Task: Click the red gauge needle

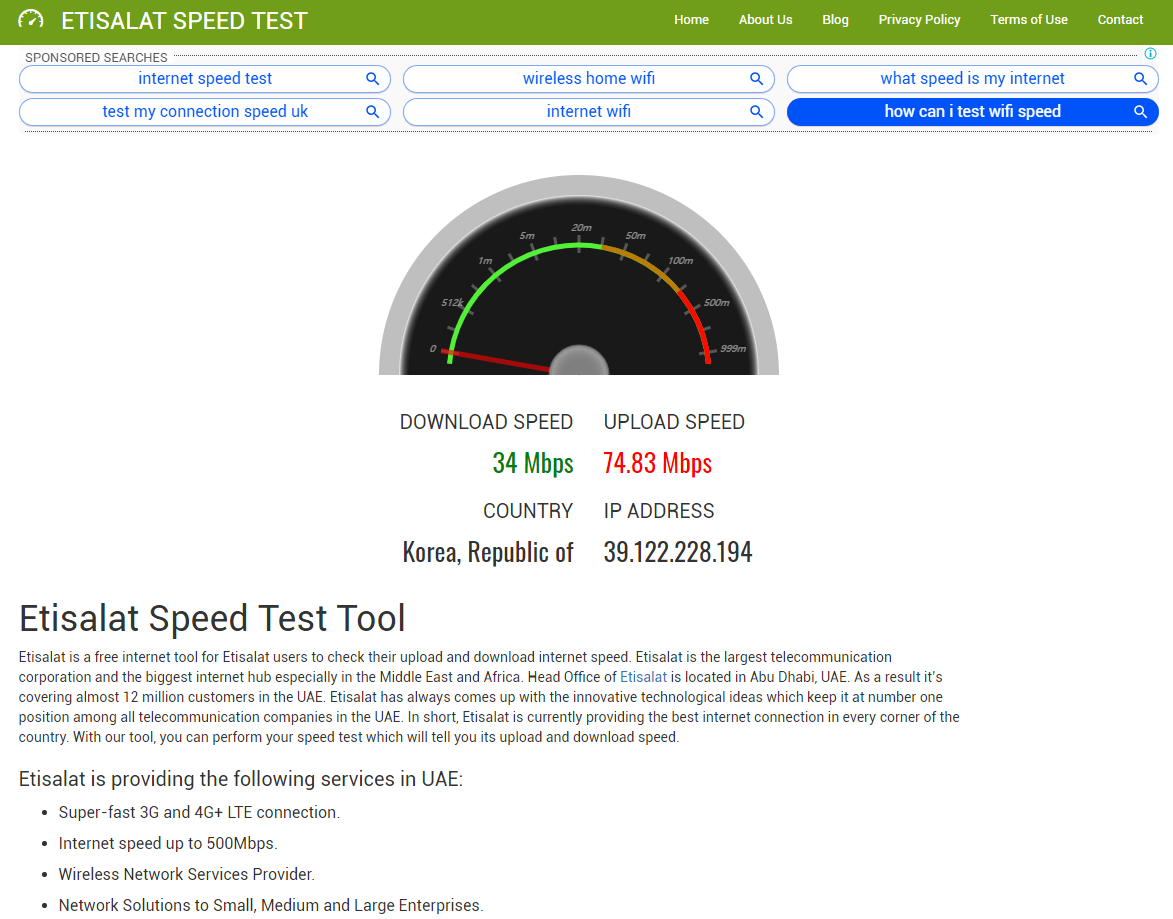Action: coord(497,360)
